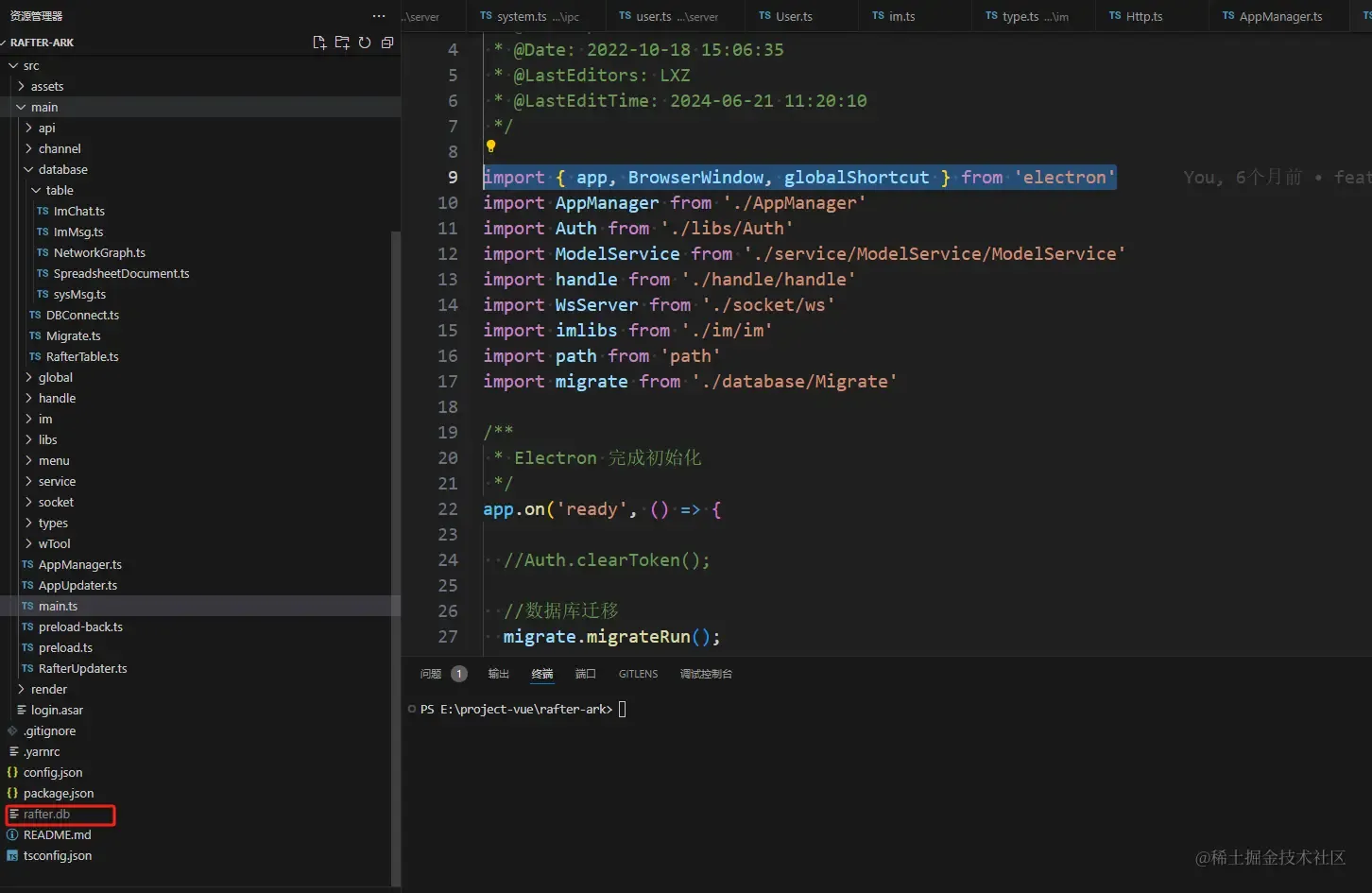Open the 终端 panel tab
Image resolution: width=1372 pixels, height=893 pixels.
click(x=542, y=674)
